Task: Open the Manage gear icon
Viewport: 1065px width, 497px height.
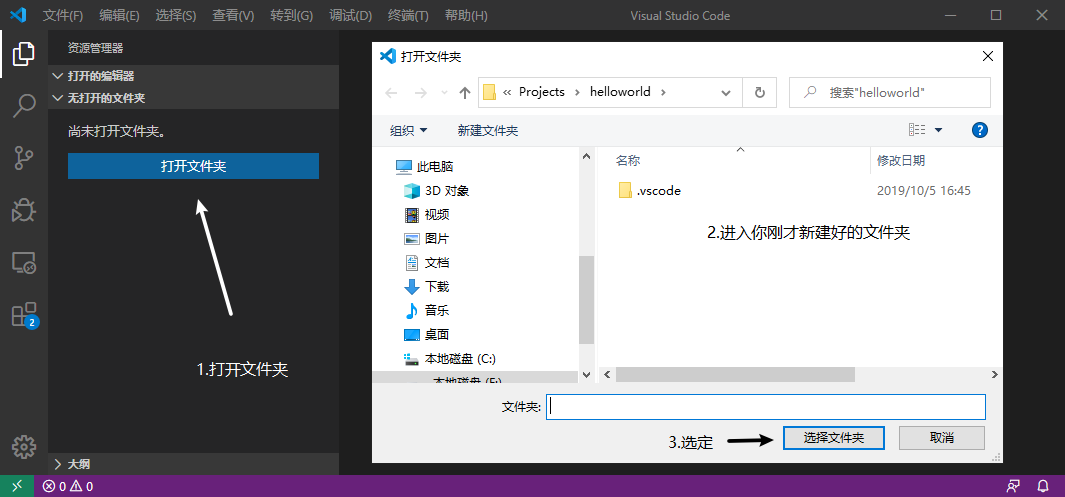Action: pyautogui.click(x=24, y=446)
